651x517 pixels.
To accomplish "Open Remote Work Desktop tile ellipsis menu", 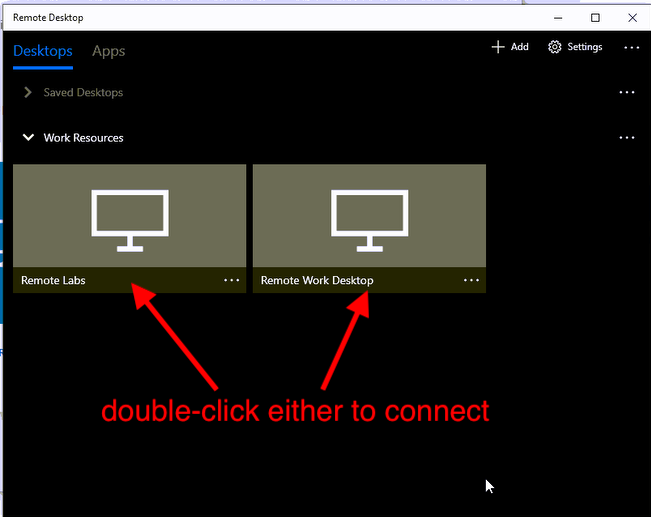I will (471, 280).
